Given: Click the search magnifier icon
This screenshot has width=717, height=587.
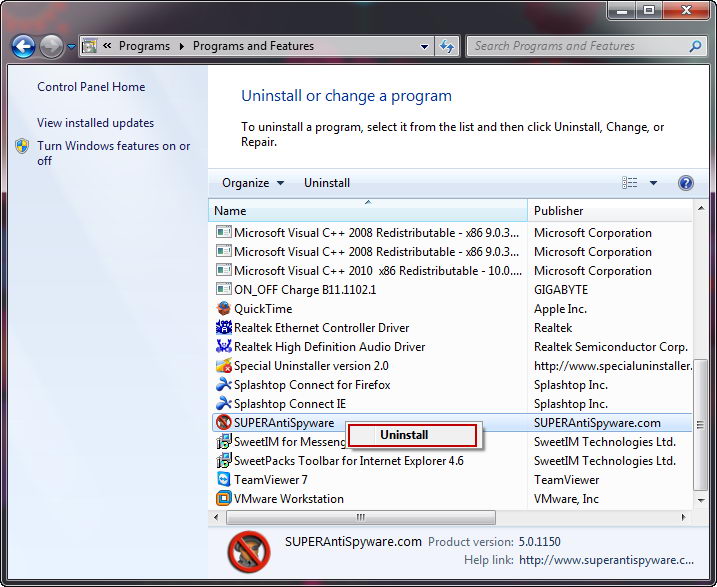Looking at the screenshot, I should (695, 46).
